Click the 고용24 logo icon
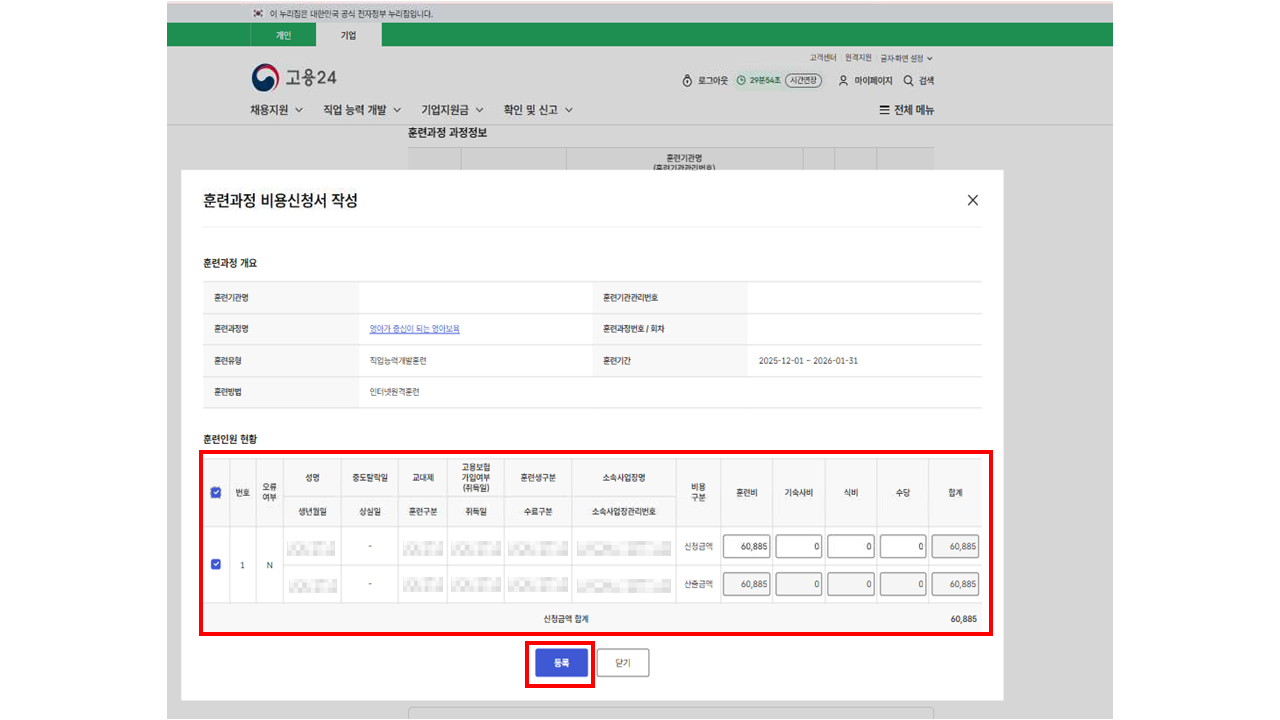This screenshot has width=1280, height=720. 266,78
